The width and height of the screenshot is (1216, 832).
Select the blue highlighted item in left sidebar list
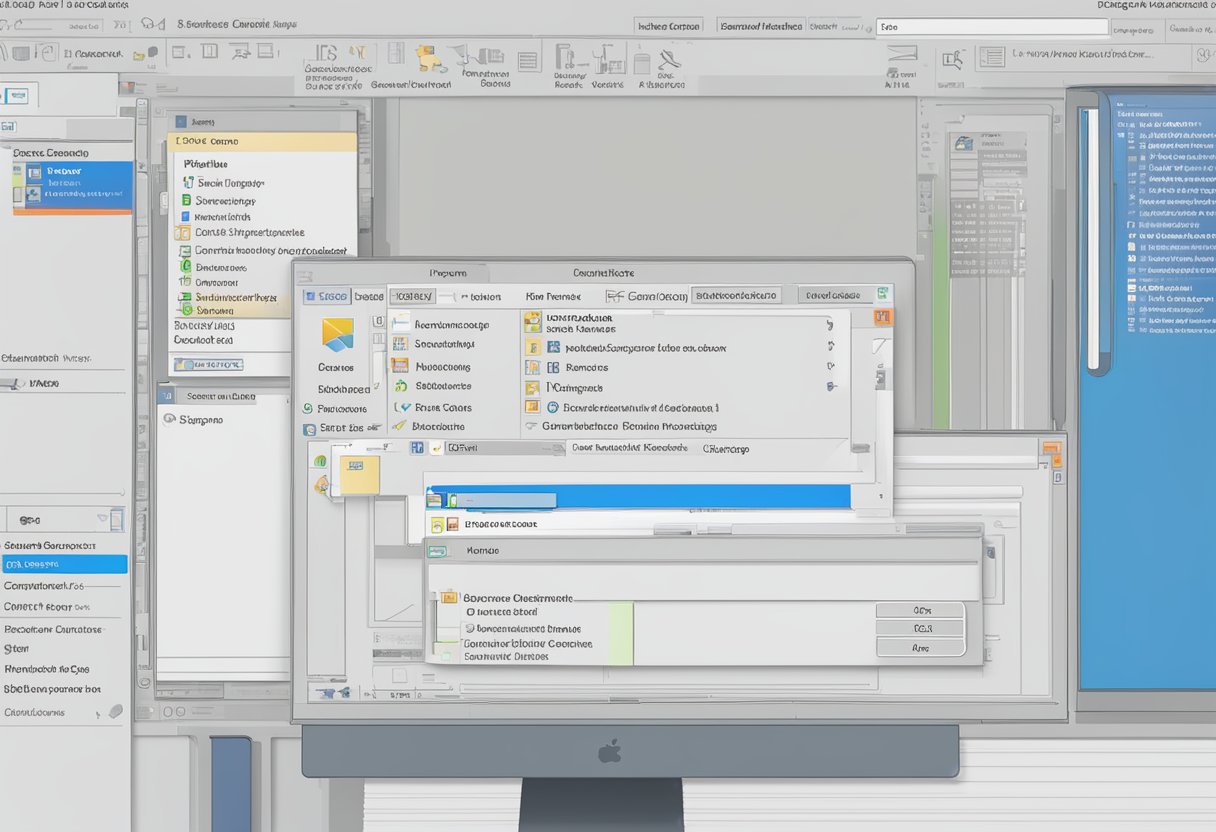[x=64, y=564]
